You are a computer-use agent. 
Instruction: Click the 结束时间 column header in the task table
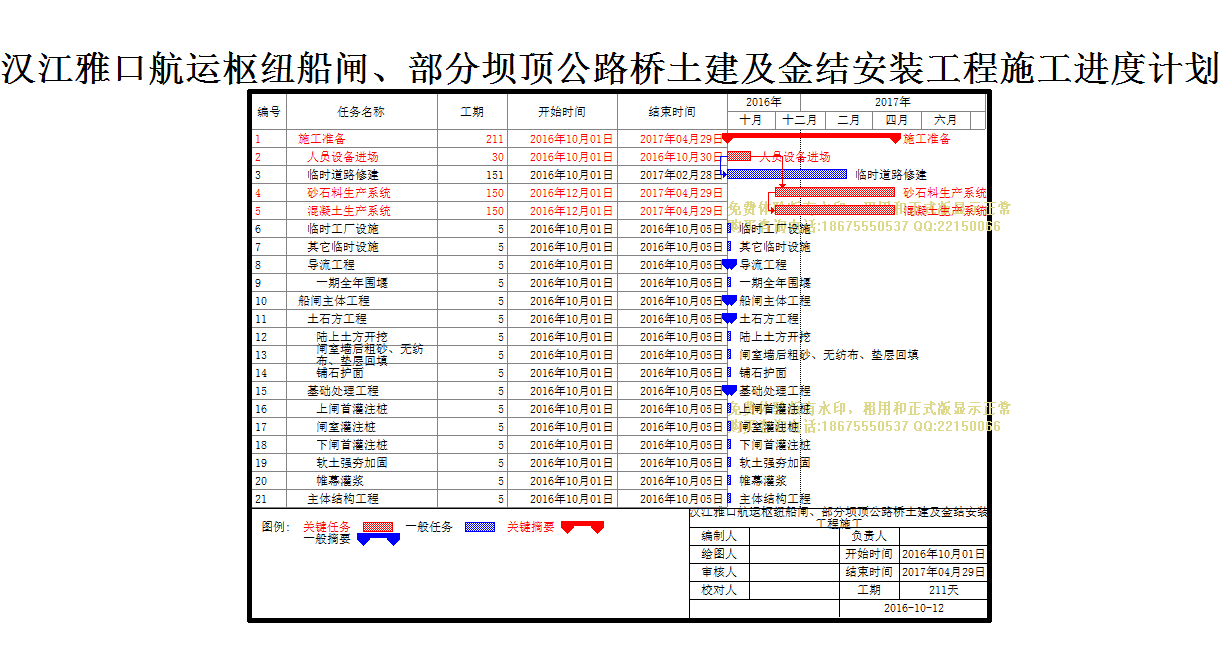pyautogui.click(x=672, y=112)
